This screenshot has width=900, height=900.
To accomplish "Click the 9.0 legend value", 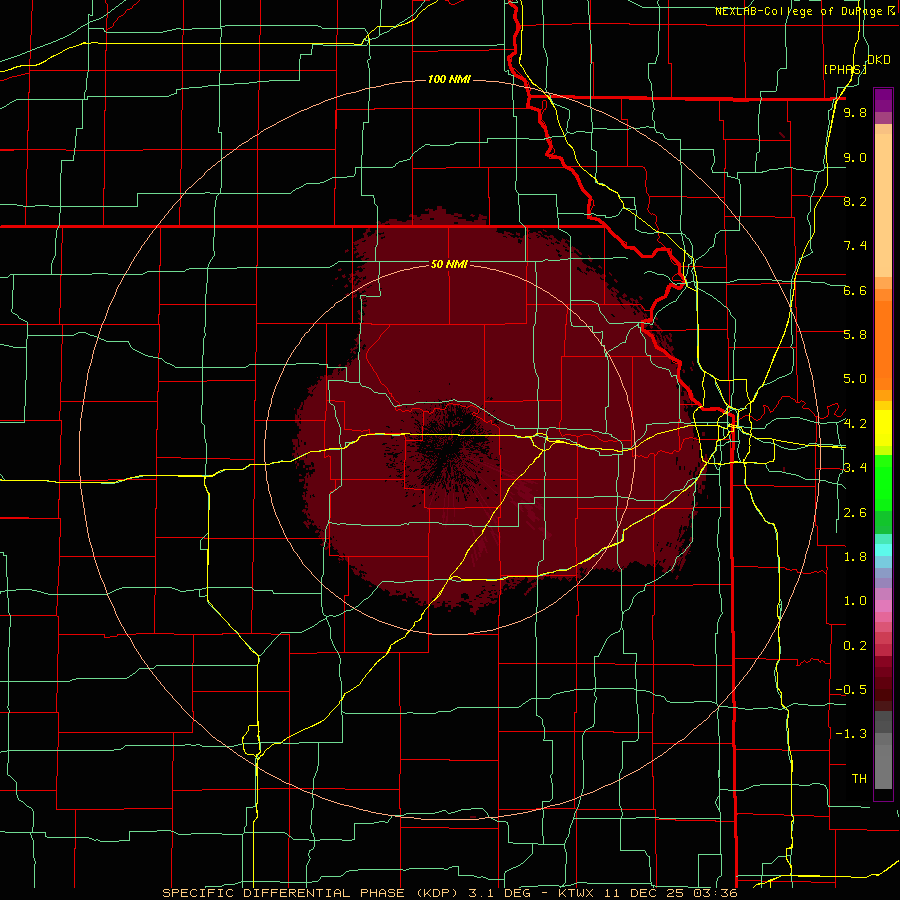I will point(855,157).
